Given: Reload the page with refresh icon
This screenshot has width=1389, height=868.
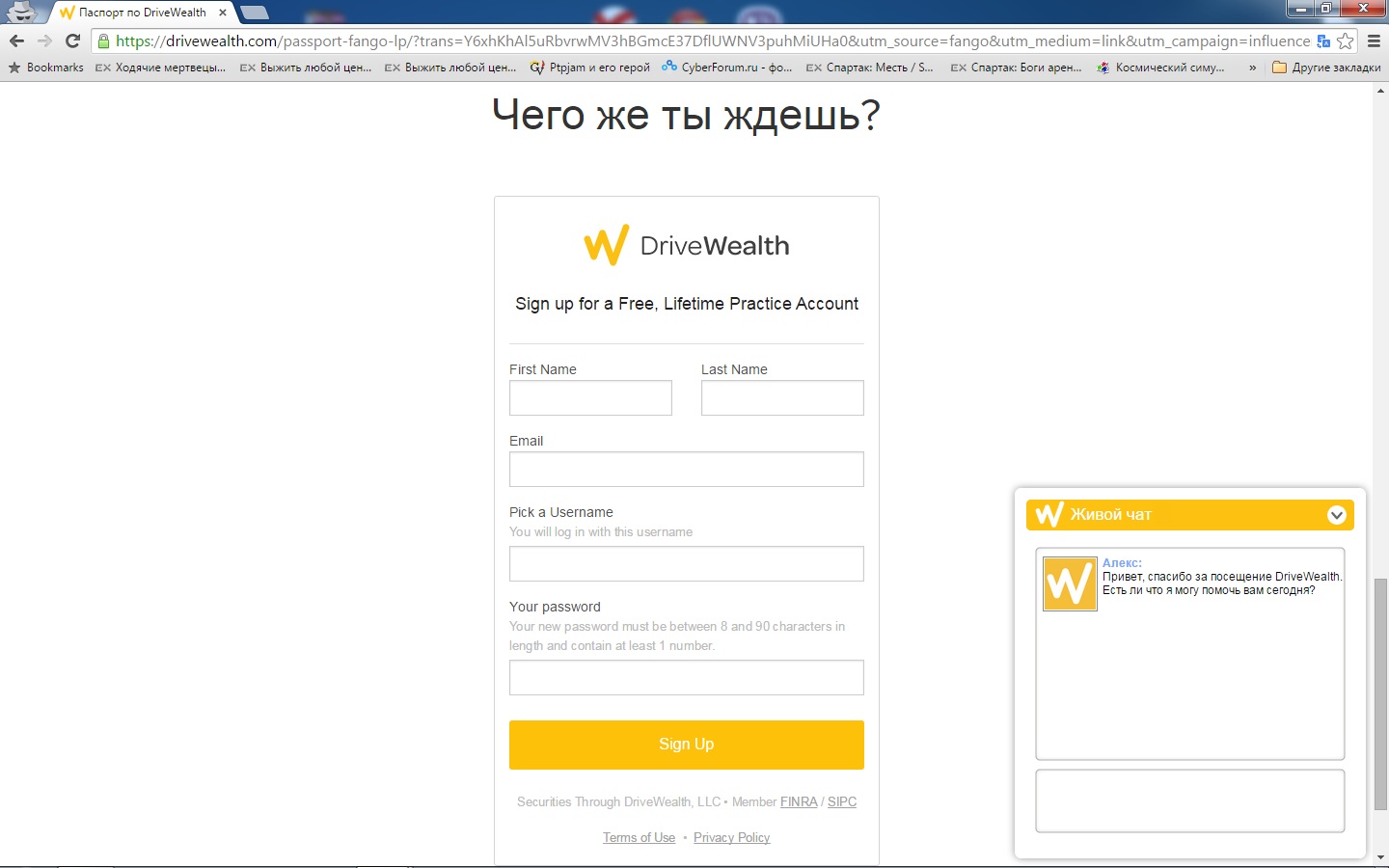Looking at the screenshot, I should pos(72,41).
